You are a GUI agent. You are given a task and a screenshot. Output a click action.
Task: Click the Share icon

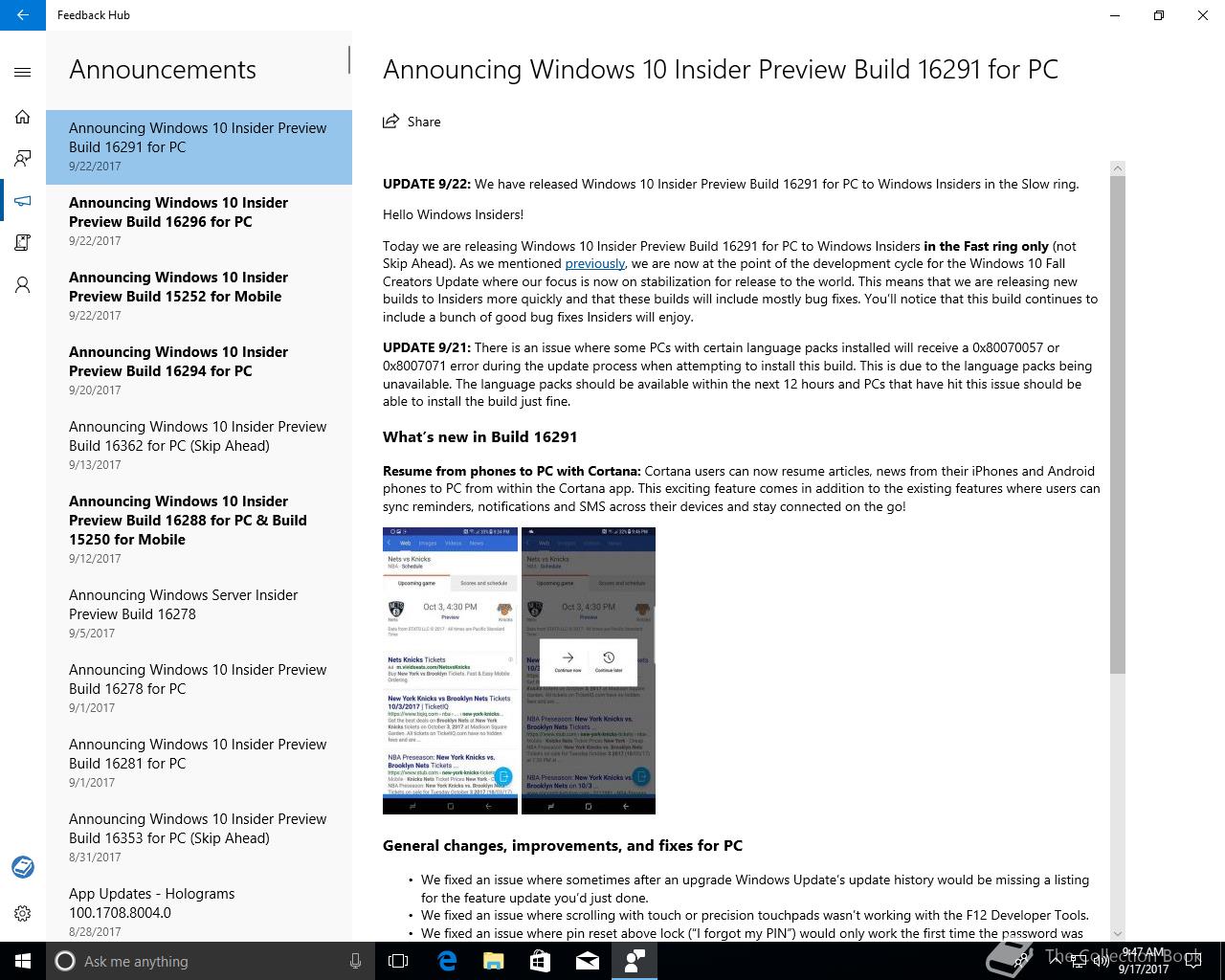[390, 122]
